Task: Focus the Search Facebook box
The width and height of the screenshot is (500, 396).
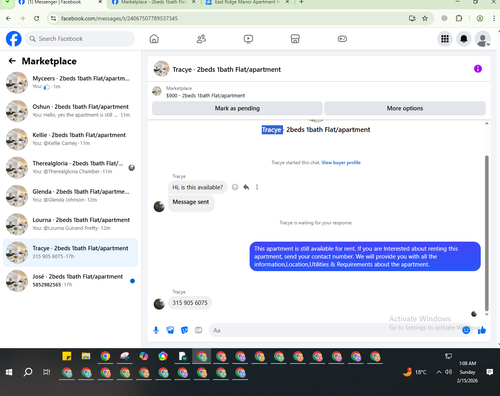Action: pyautogui.click(x=80, y=39)
